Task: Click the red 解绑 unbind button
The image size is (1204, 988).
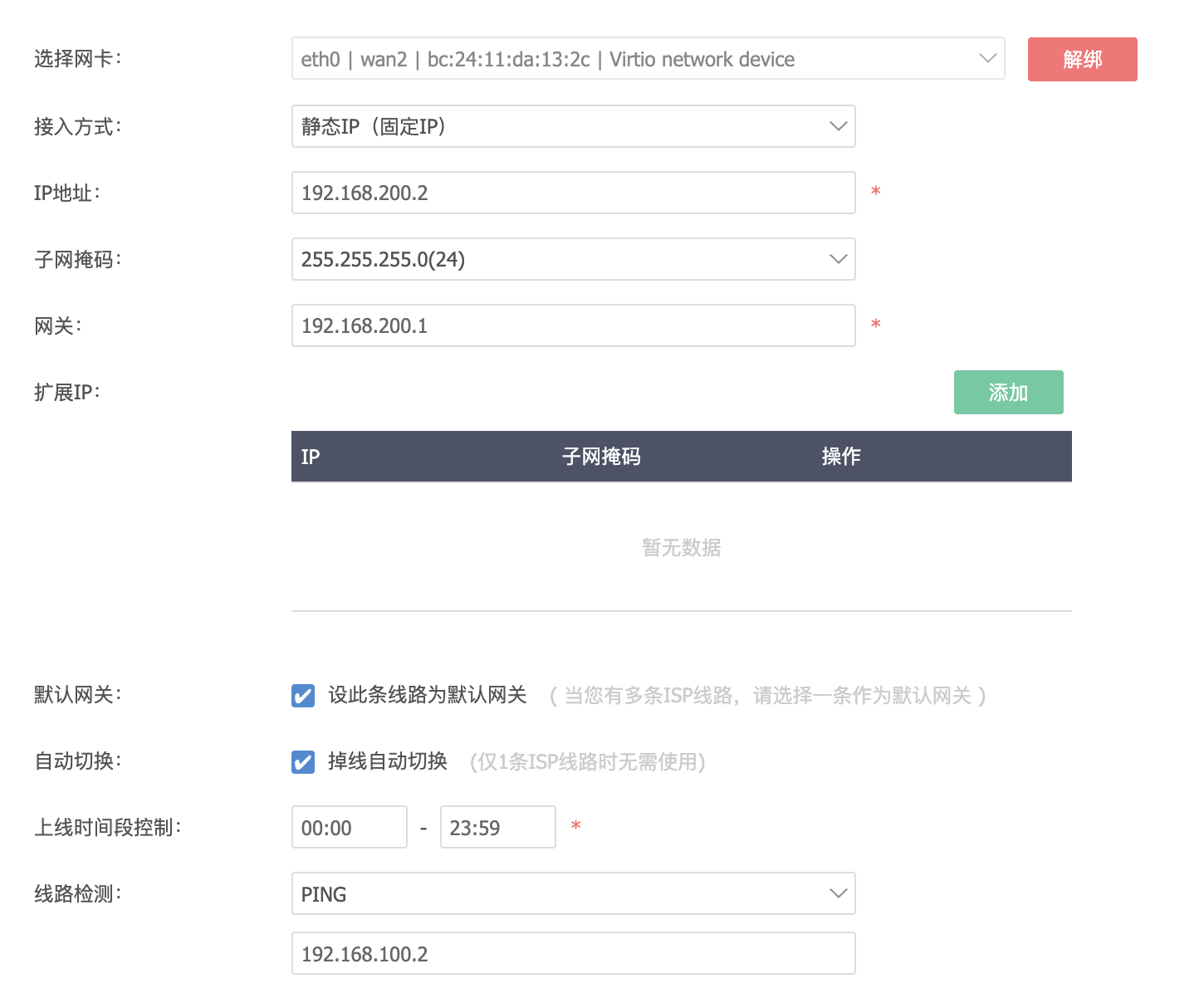Action: tap(1082, 59)
